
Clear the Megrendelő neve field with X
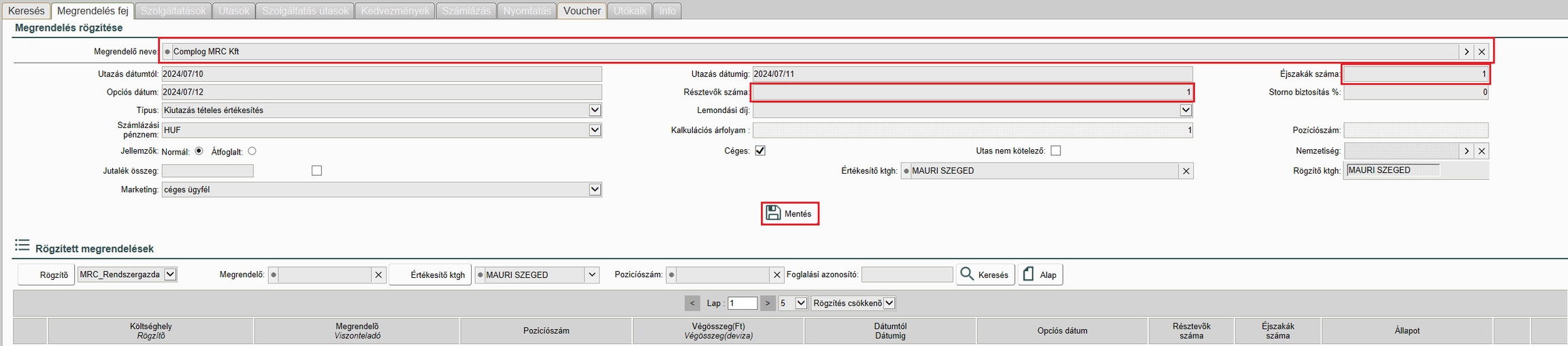tap(1482, 52)
